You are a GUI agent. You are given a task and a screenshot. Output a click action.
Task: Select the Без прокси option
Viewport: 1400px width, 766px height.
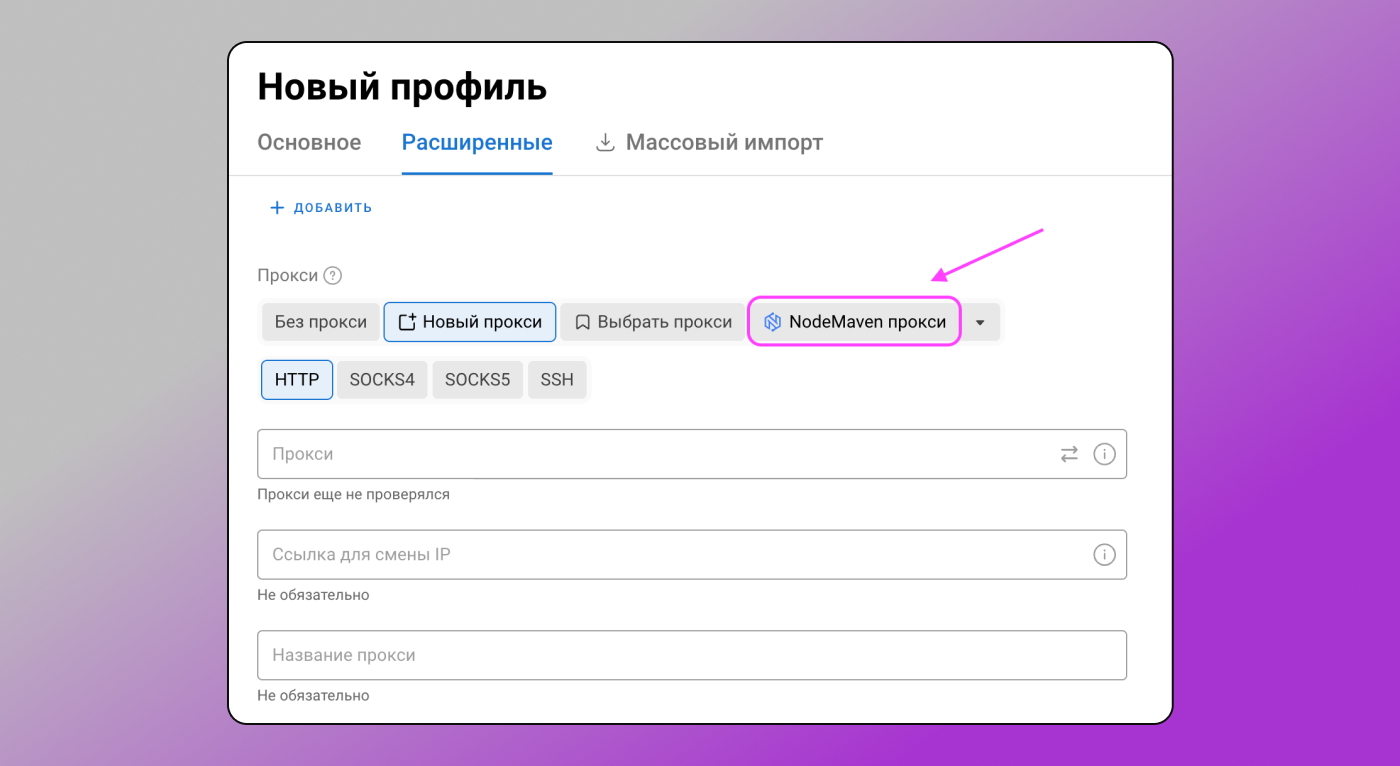click(320, 321)
